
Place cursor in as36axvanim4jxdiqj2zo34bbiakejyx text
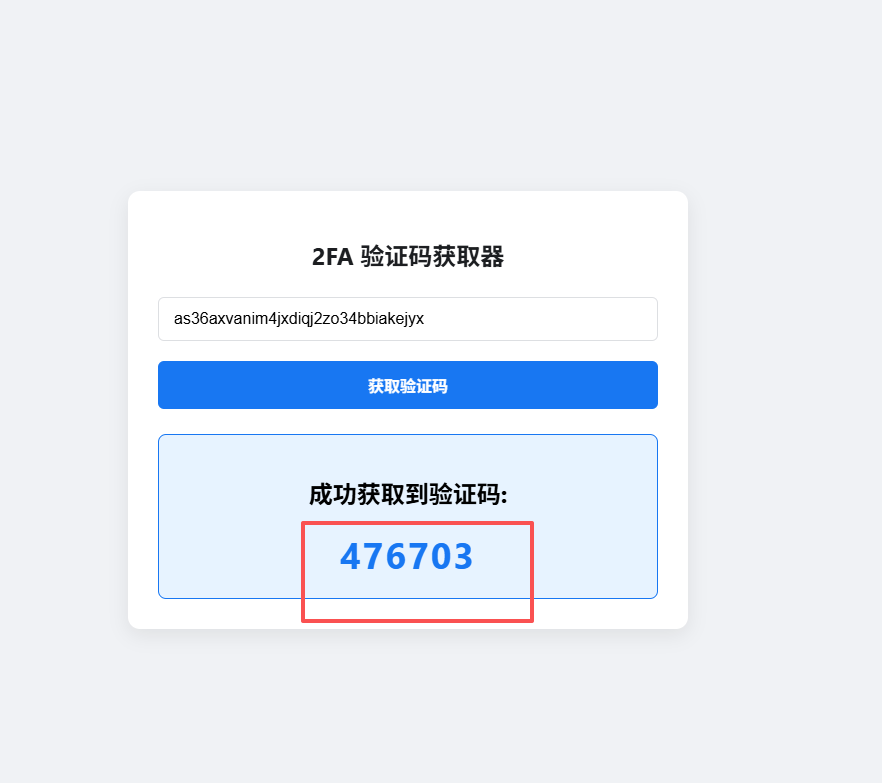coord(299,319)
